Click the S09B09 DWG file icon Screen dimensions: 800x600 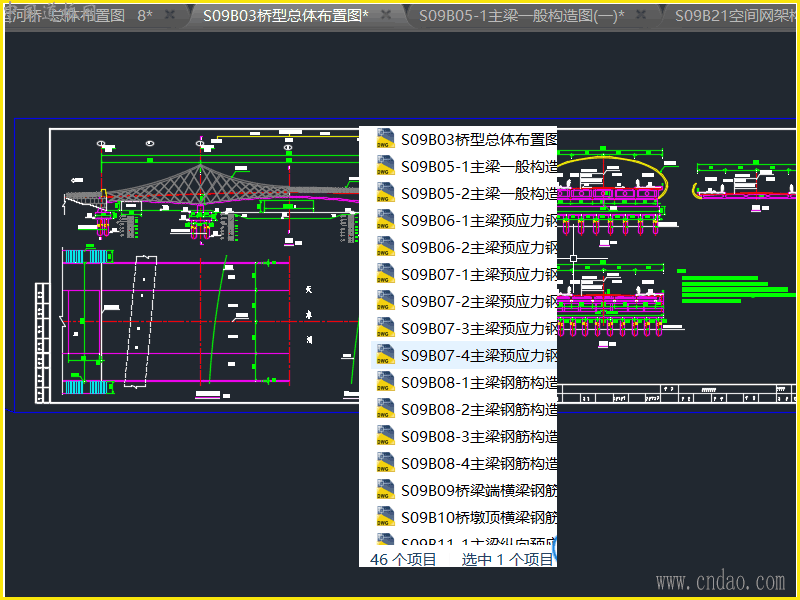[x=385, y=490]
